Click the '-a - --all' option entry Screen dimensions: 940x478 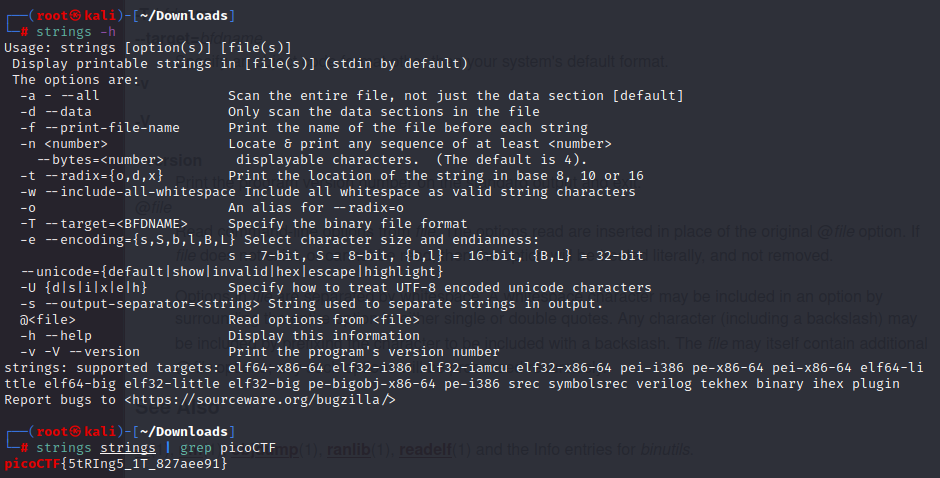59,96
